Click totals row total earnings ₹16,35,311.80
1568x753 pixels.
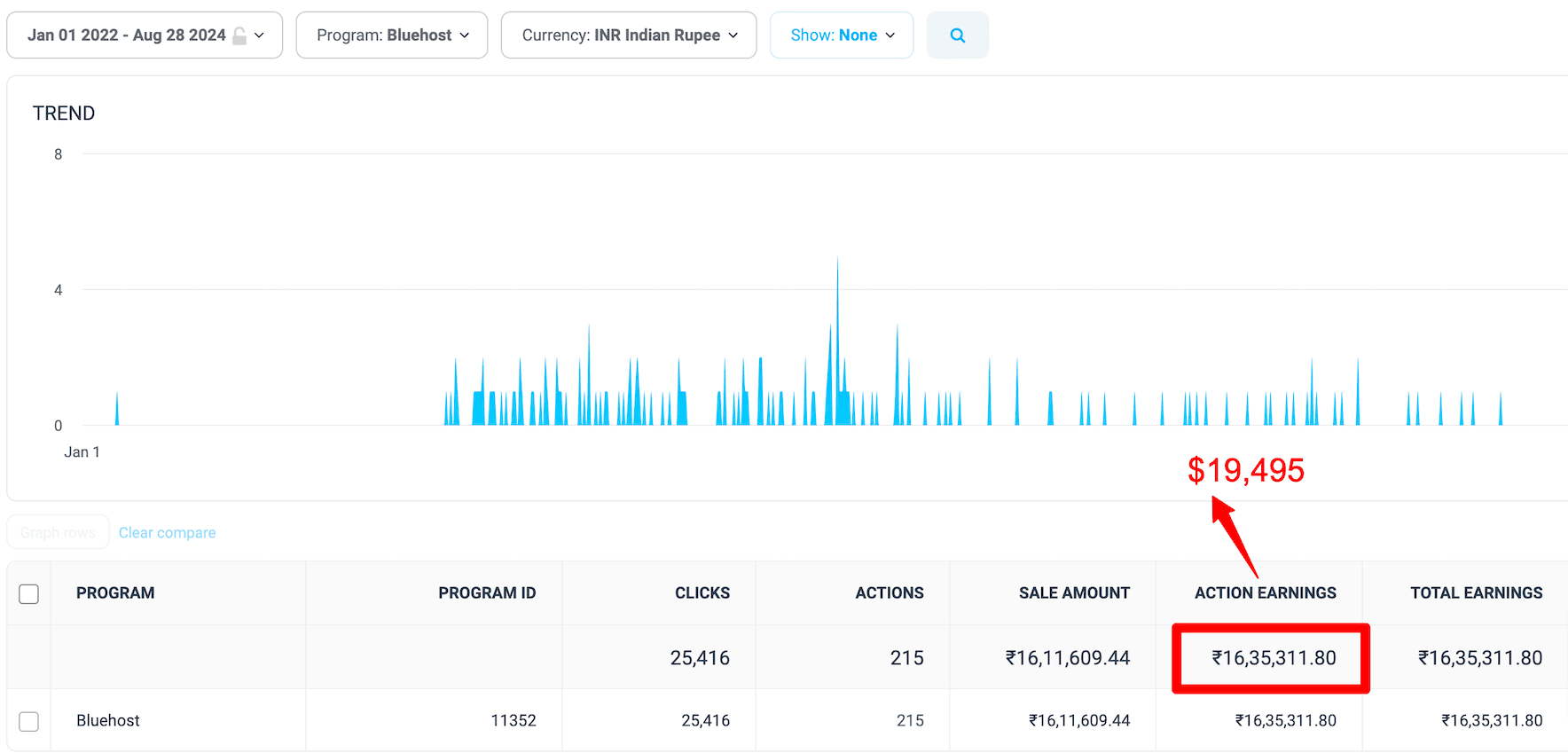tap(1480, 658)
